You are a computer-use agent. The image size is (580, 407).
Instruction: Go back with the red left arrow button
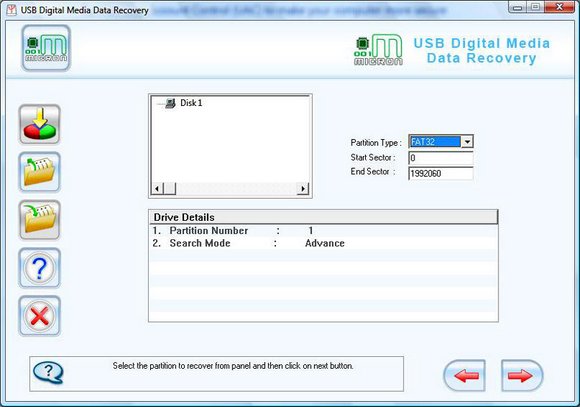coord(465,376)
